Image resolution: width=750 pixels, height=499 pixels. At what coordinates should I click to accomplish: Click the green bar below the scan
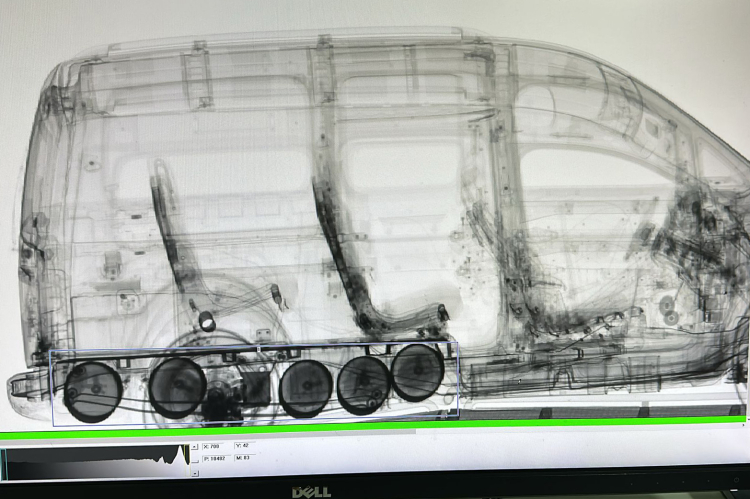point(375,435)
